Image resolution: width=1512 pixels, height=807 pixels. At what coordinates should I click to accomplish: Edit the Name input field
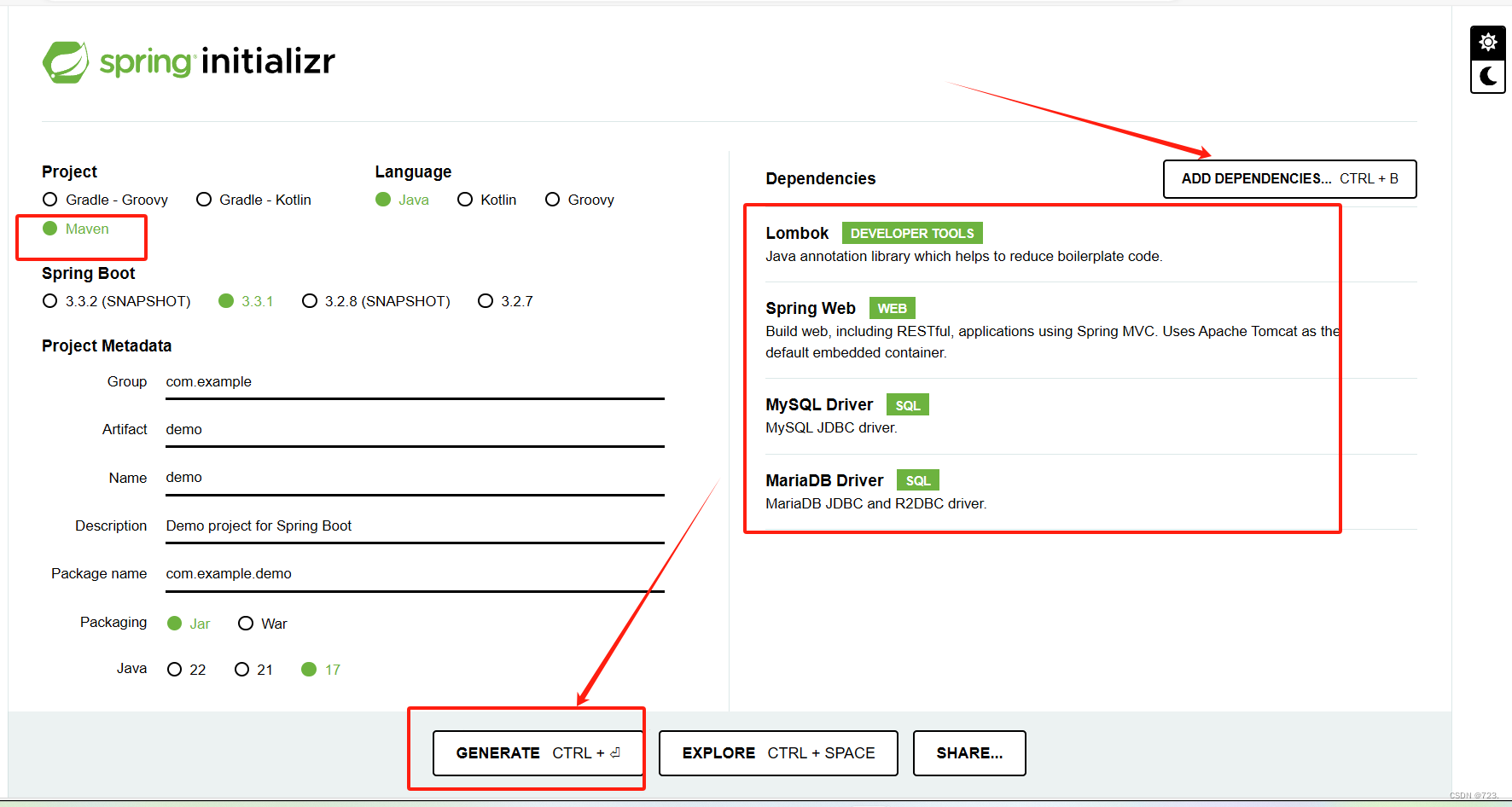pos(415,478)
